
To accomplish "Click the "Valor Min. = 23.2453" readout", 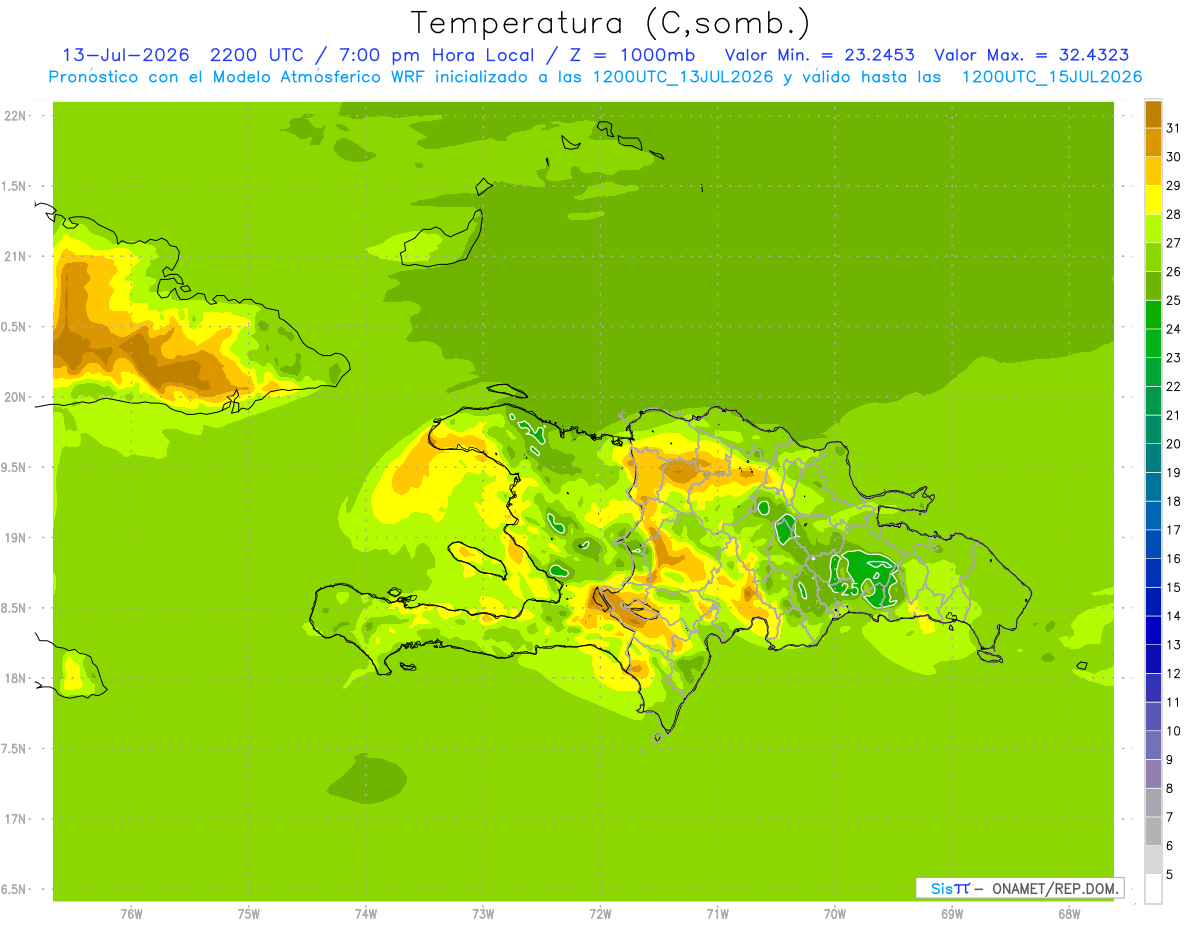I will click(819, 55).
